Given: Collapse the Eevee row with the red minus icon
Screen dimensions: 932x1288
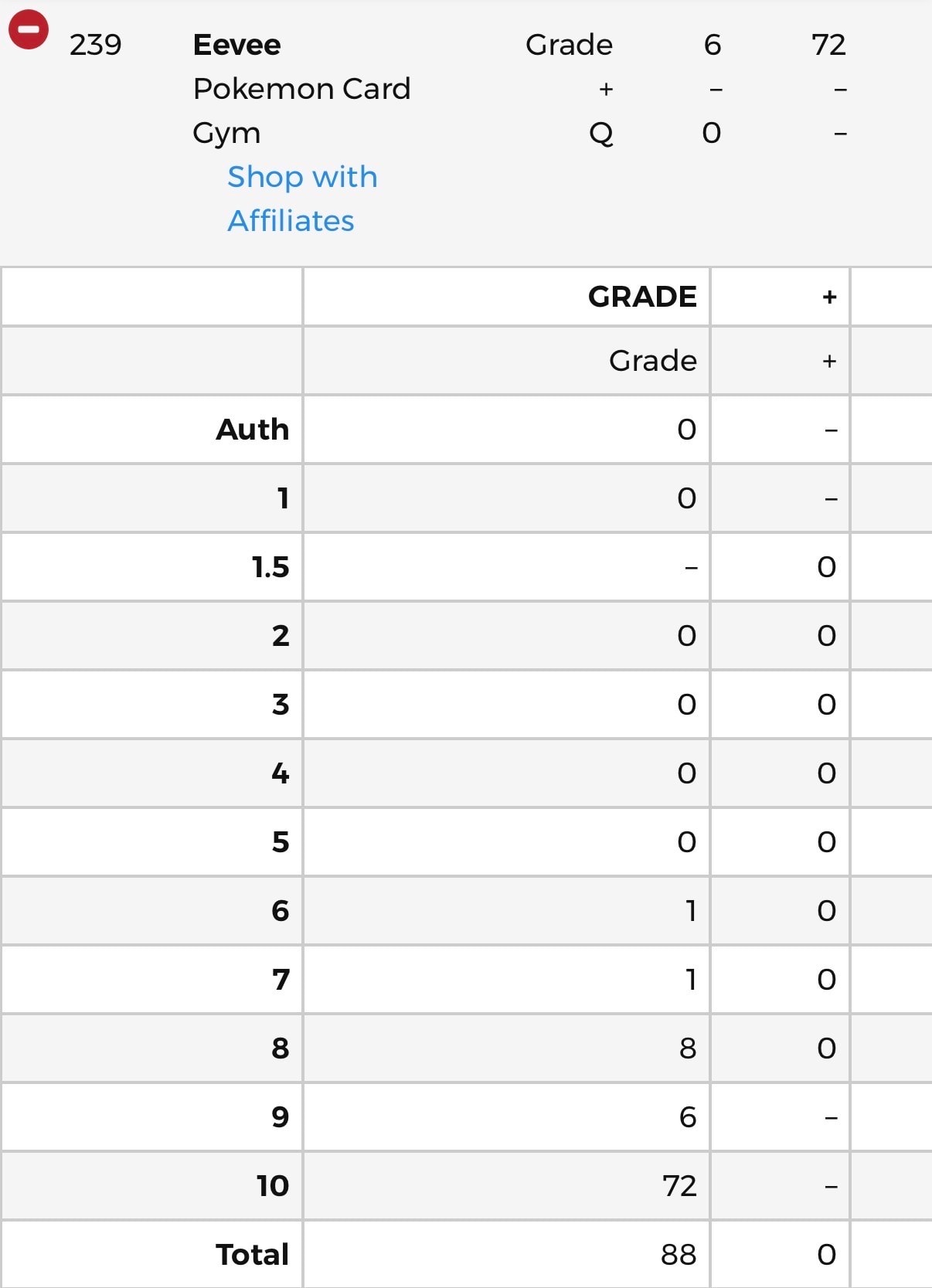Looking at the screenshot, I should point(29,29).
